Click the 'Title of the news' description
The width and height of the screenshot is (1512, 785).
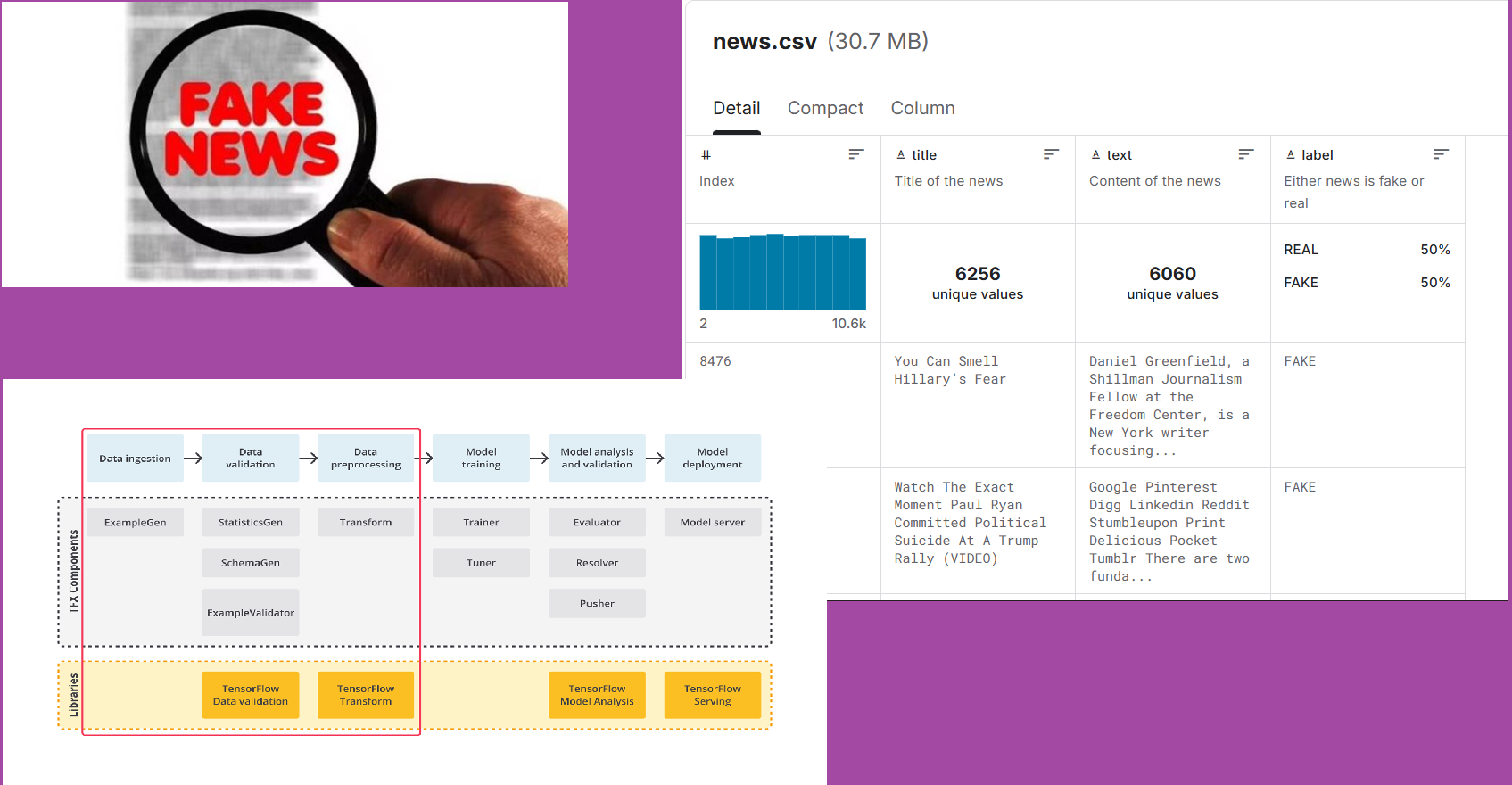coord(948,181)
